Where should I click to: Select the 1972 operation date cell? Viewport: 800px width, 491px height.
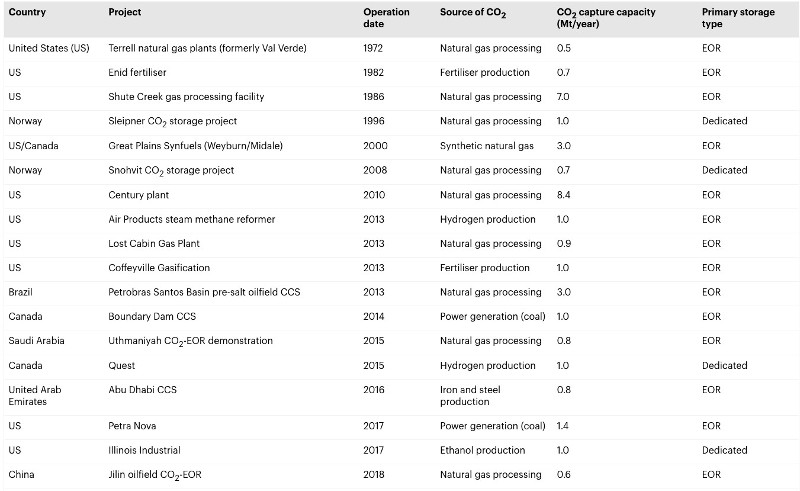click(x=373, y=48)
